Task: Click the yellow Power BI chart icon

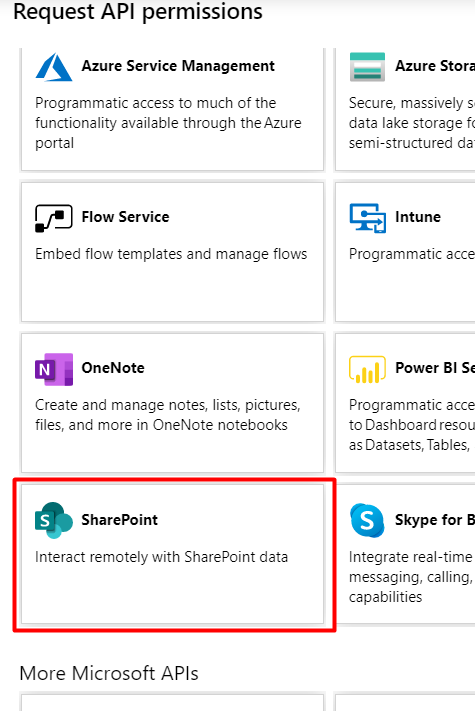Action: (367, 369)
